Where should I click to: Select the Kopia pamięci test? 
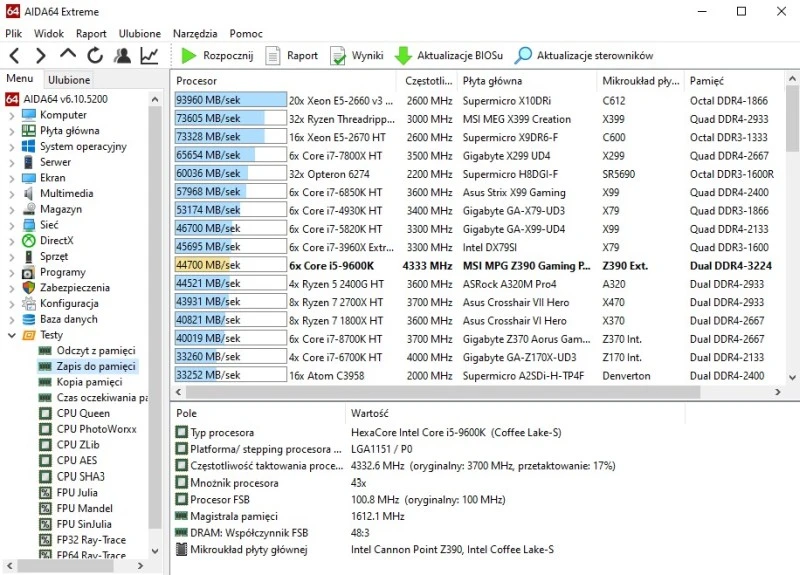pyautogui.click(x=89, y=382)
